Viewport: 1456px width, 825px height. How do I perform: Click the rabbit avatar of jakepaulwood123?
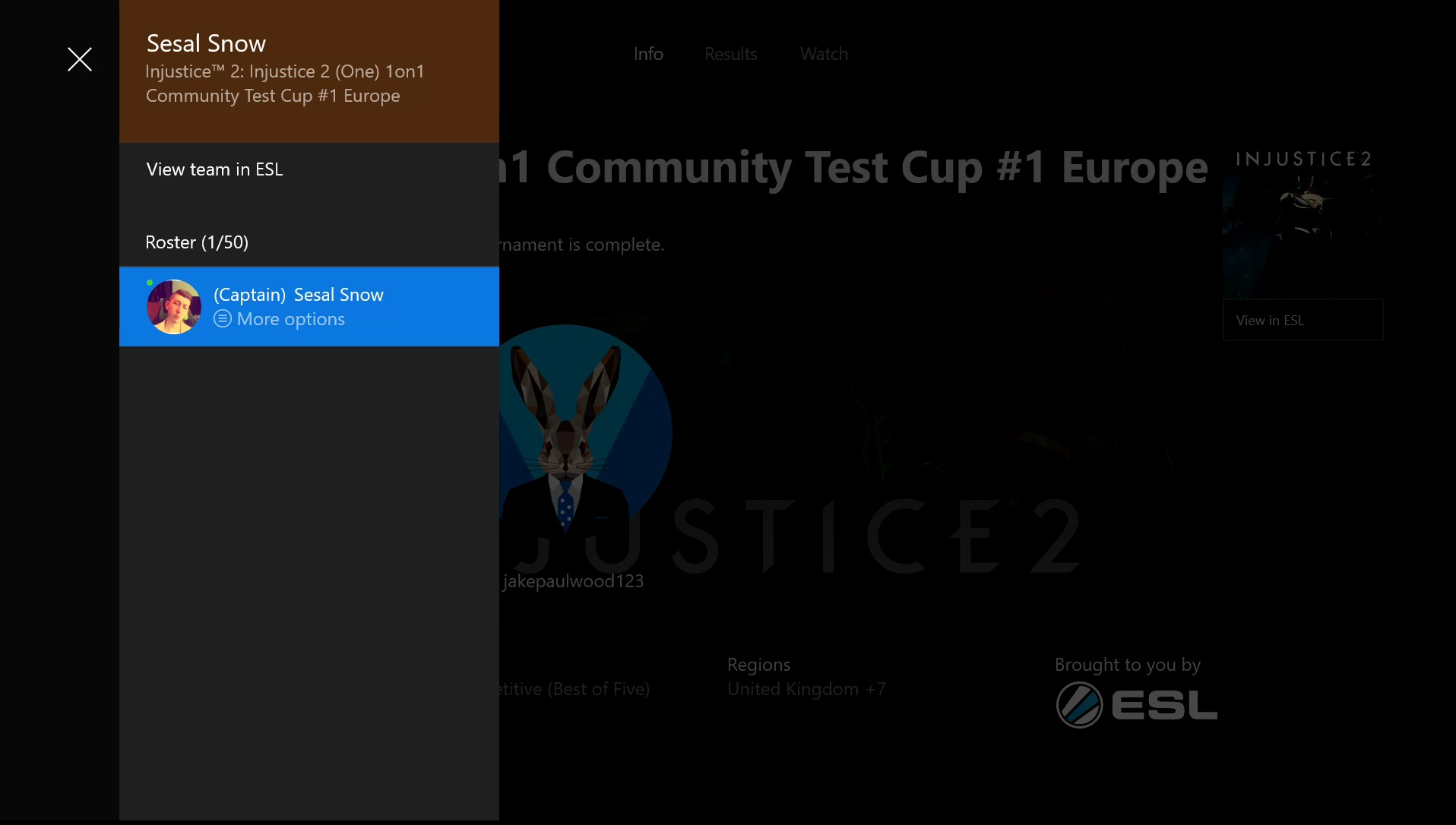tap(586, 433)
